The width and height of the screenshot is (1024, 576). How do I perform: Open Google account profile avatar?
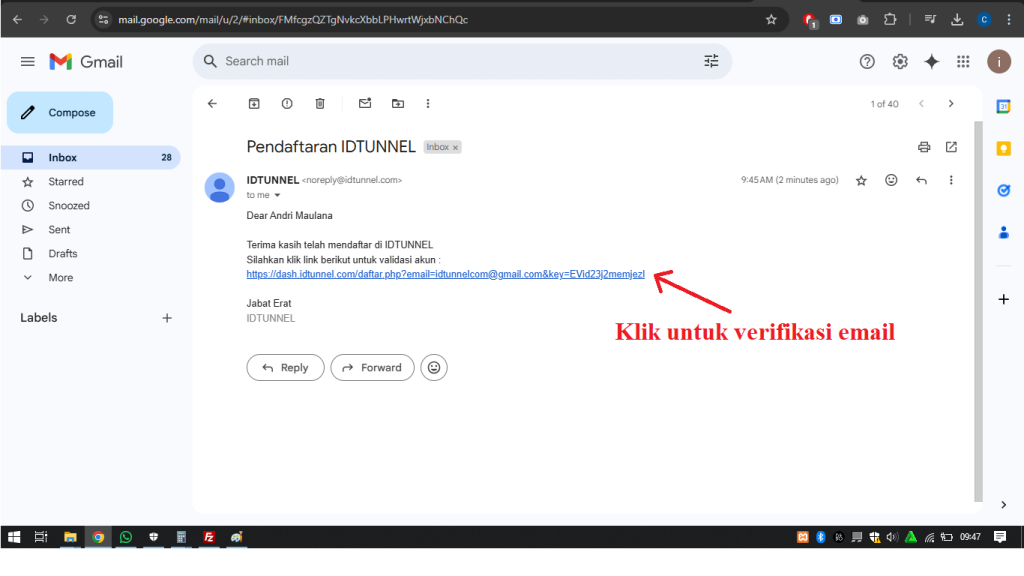pos(999,61)
